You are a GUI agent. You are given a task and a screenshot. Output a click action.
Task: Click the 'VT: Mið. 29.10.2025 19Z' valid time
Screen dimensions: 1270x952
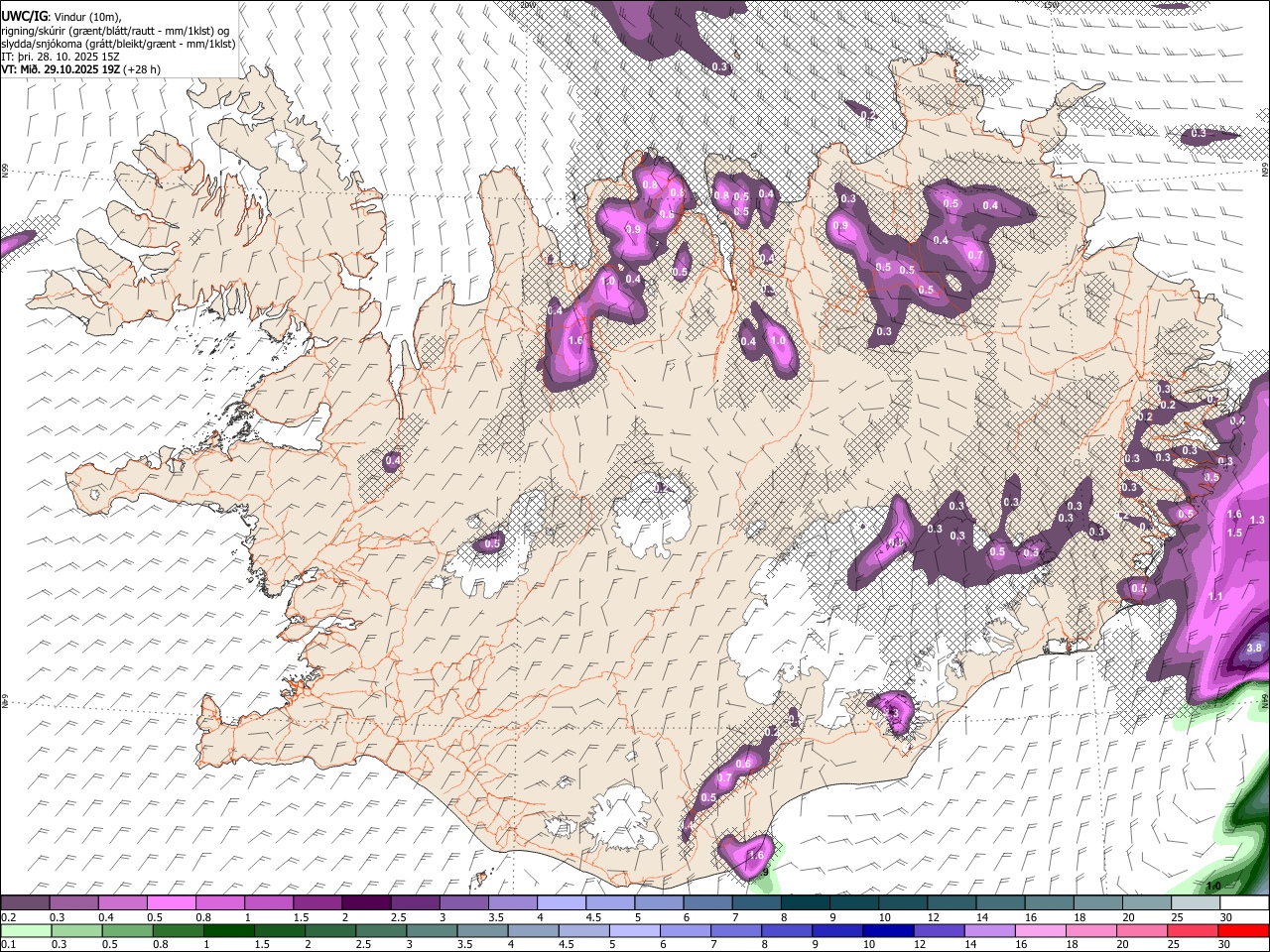[x=61, y=69]
